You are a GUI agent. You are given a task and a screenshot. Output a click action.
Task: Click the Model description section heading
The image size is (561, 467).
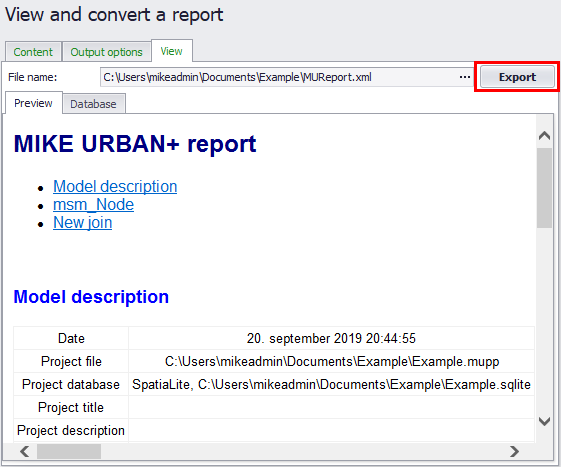(x=91, y=297)
